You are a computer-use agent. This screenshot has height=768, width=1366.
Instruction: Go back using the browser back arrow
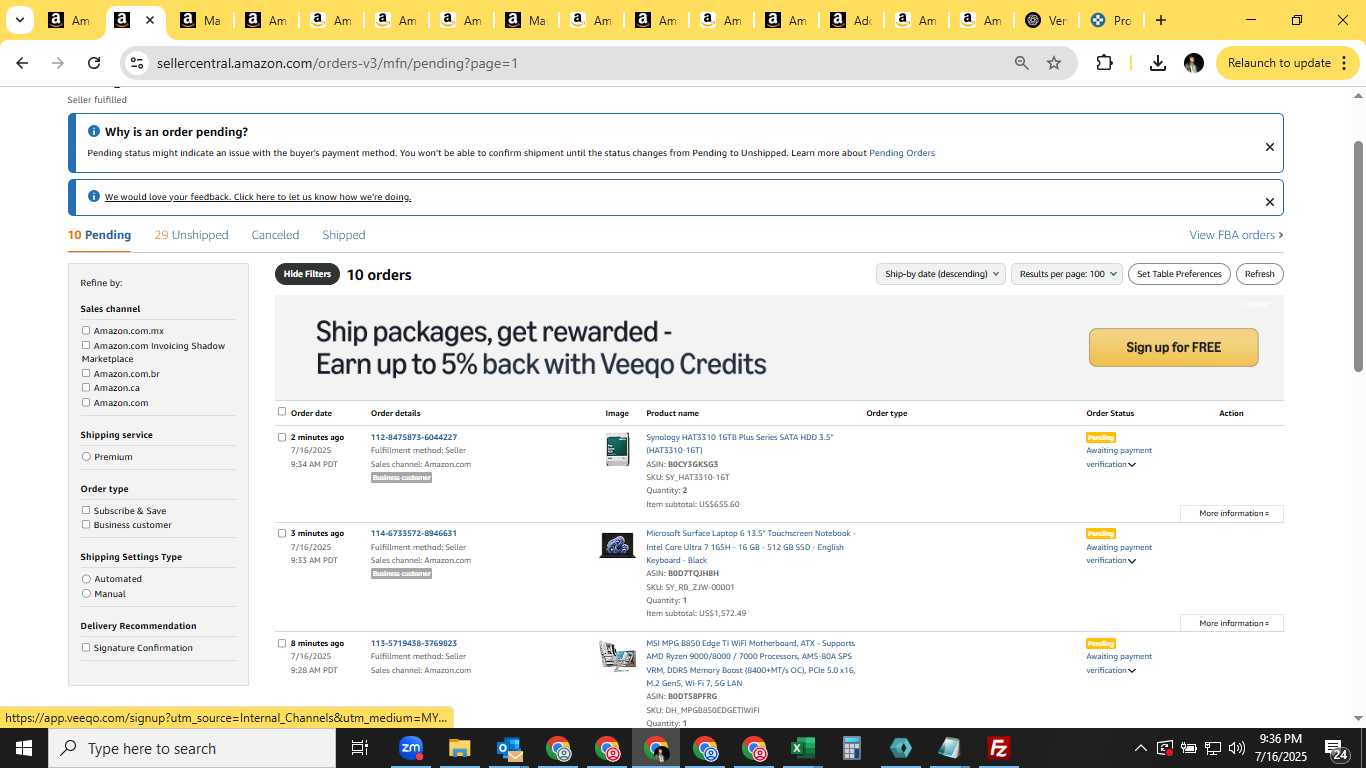(22, 63)
